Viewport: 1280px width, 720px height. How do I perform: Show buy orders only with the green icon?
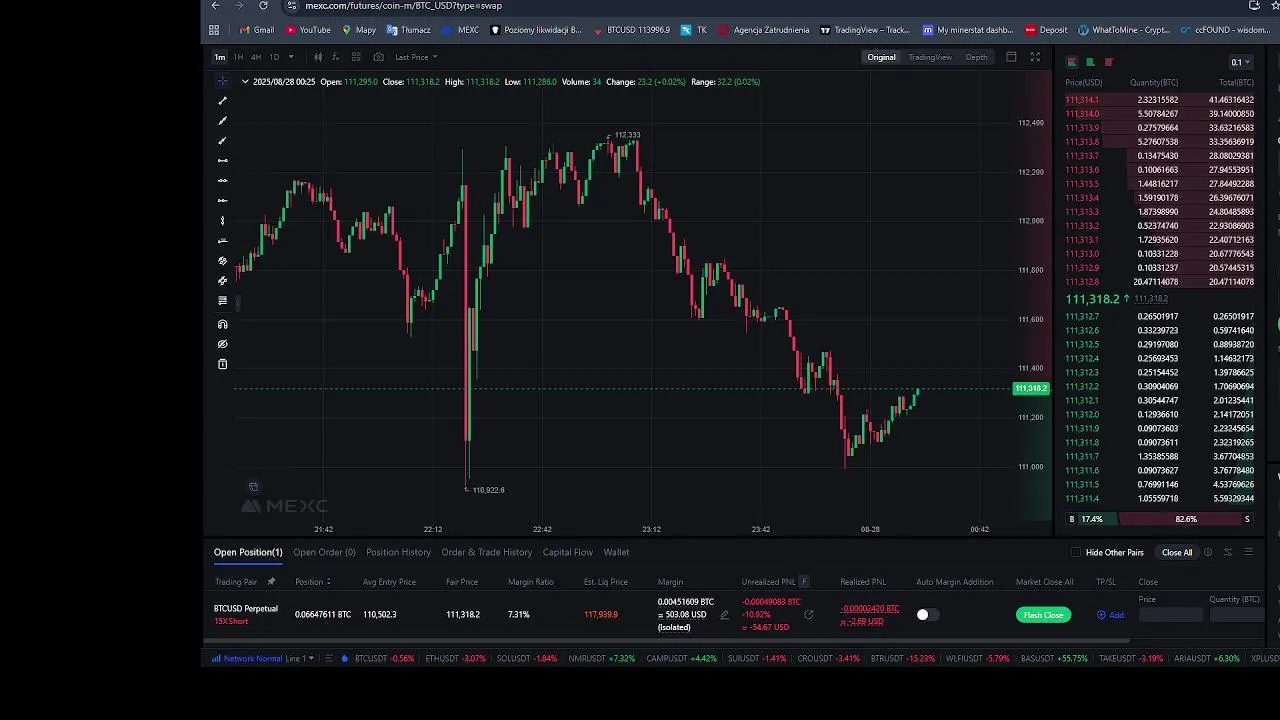pos(1090,62)
